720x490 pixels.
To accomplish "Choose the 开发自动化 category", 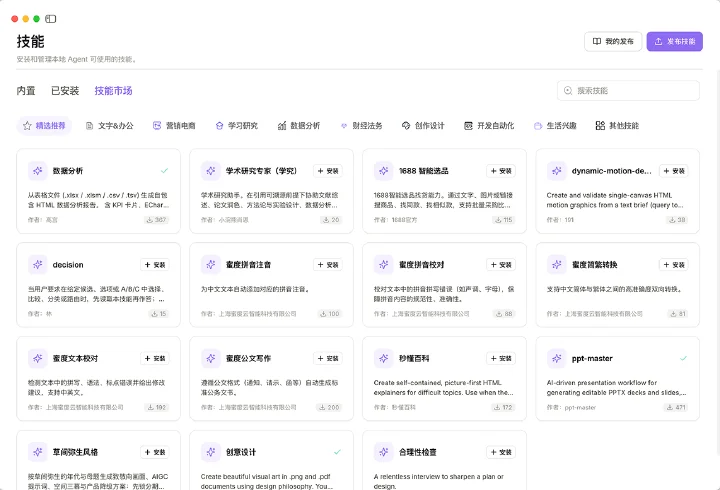I will (489, 125).
